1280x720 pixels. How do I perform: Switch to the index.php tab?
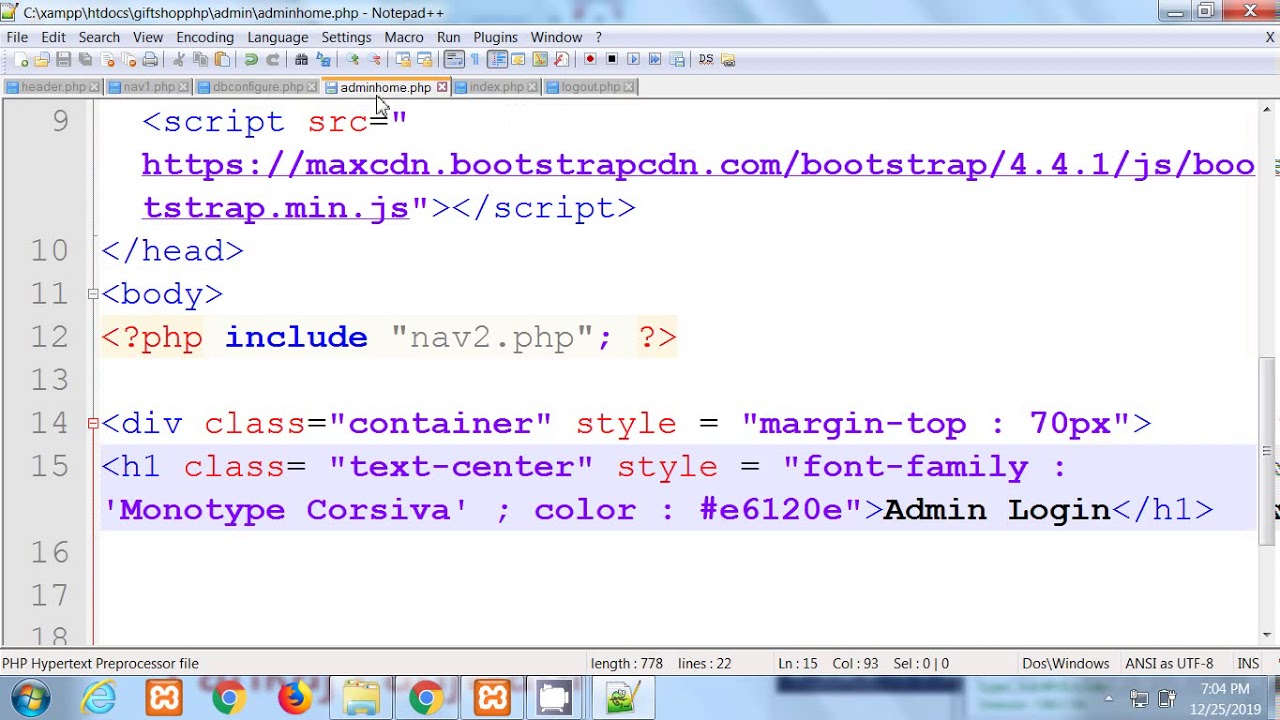point(496,87)
